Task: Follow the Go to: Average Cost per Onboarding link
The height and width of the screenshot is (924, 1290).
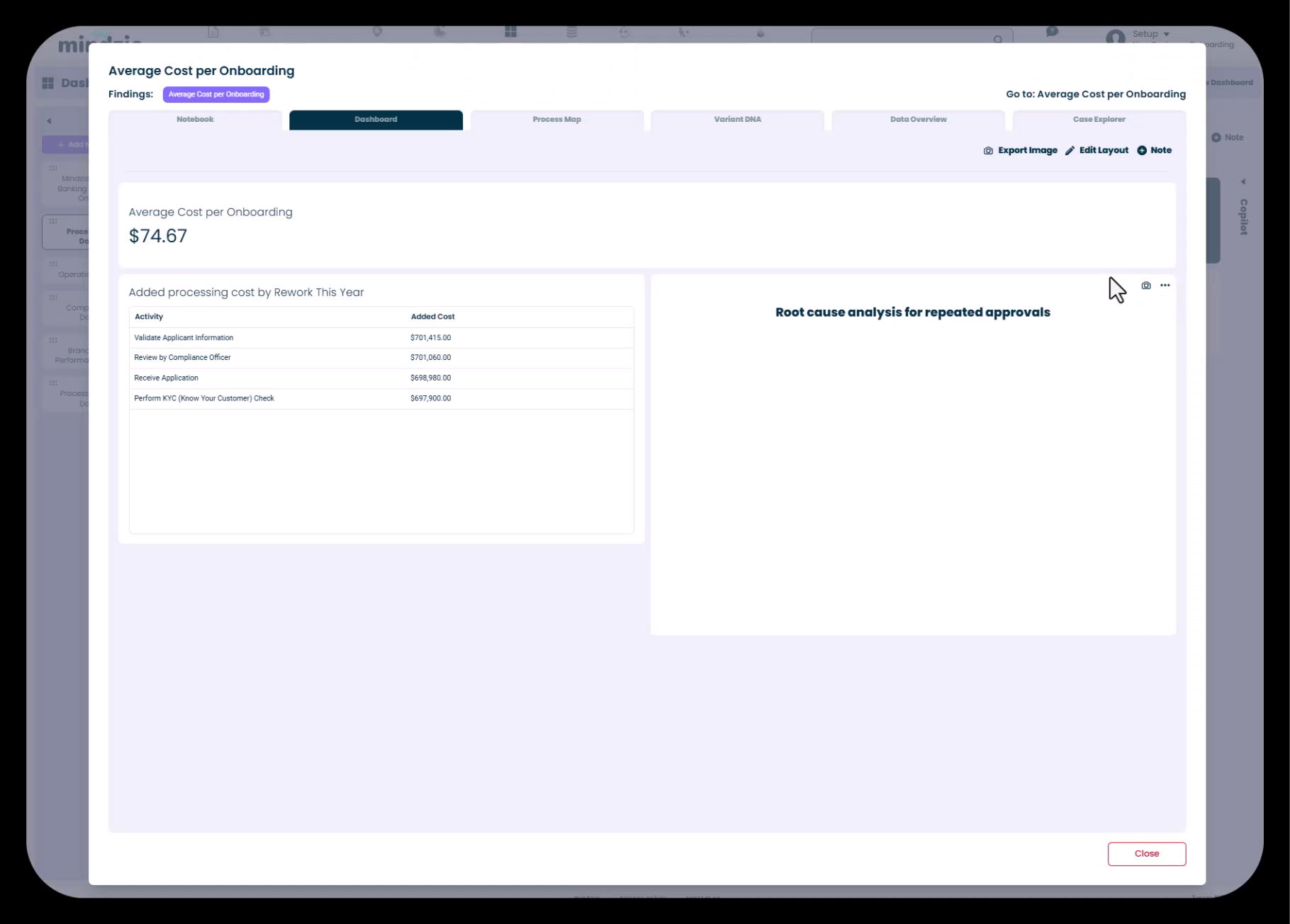Action: coord(1095,94)
